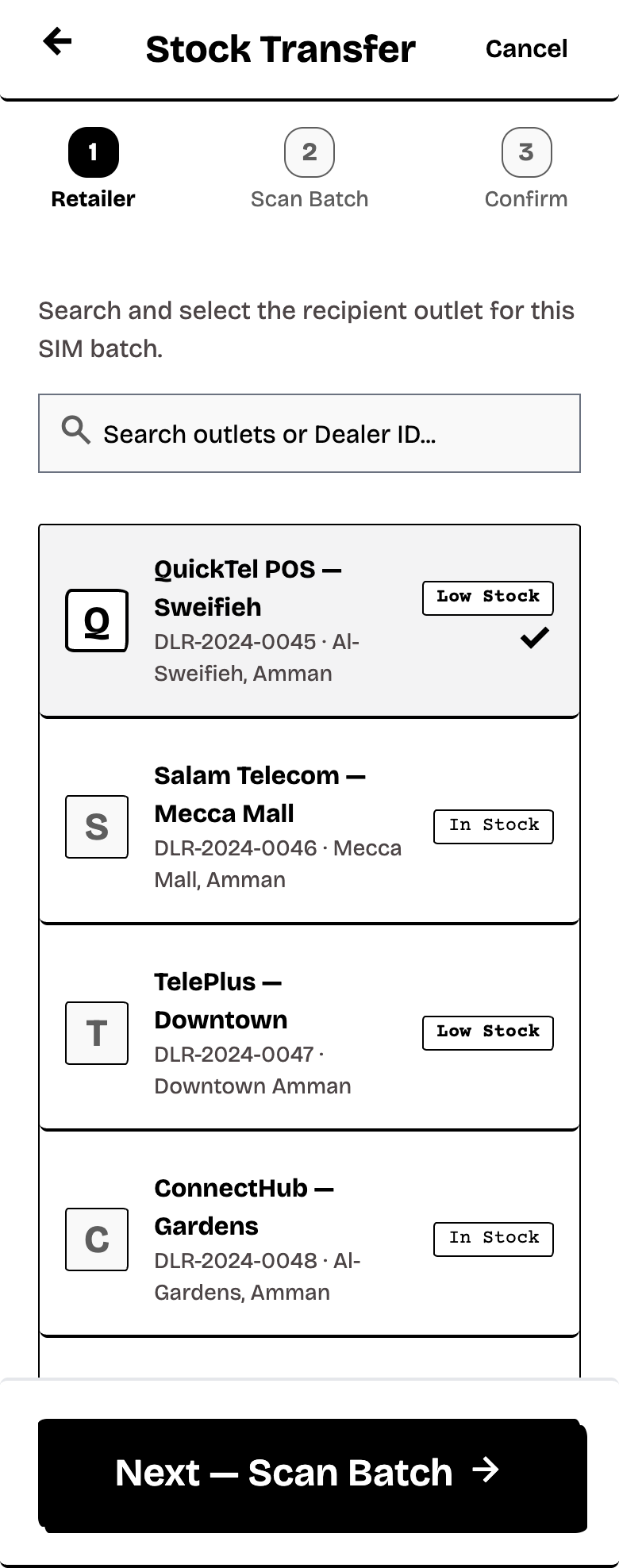Screen dimensions: 619x1568
Task: Tap Low Stock badge on QuickTel POS
Action: (488, 598)
